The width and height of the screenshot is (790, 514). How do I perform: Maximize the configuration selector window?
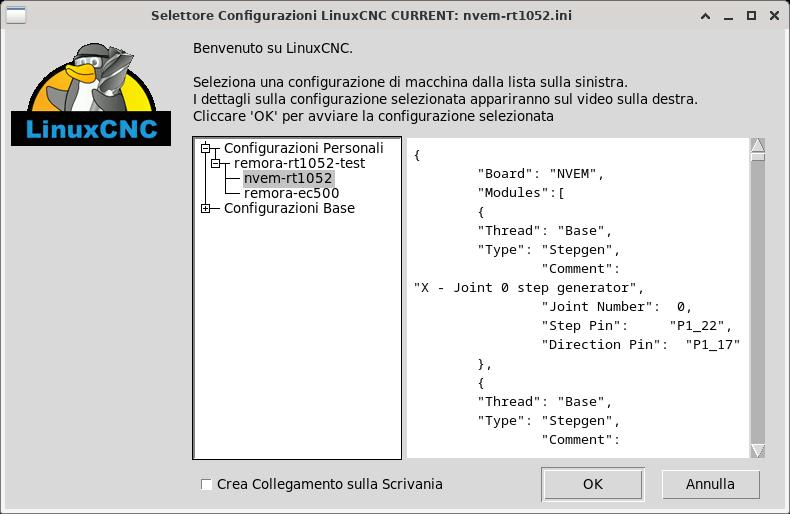(751, 16)
